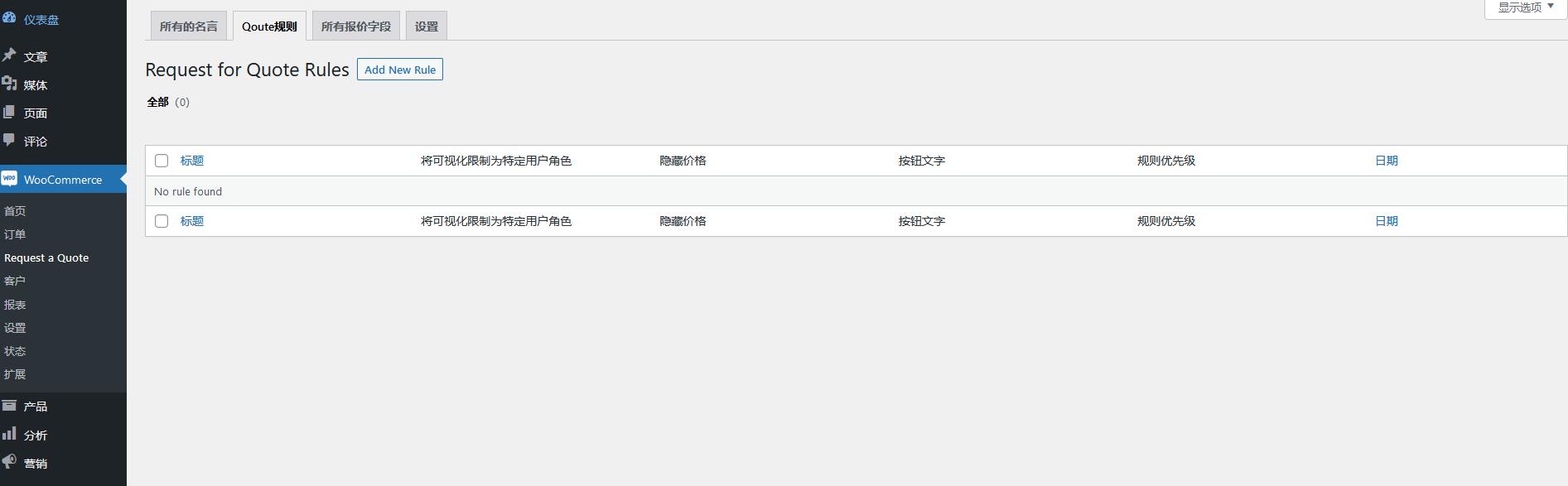Tick select-all checkbox in table header
This screenshot has height=486, width=1568.
click(x=162, y=161)
